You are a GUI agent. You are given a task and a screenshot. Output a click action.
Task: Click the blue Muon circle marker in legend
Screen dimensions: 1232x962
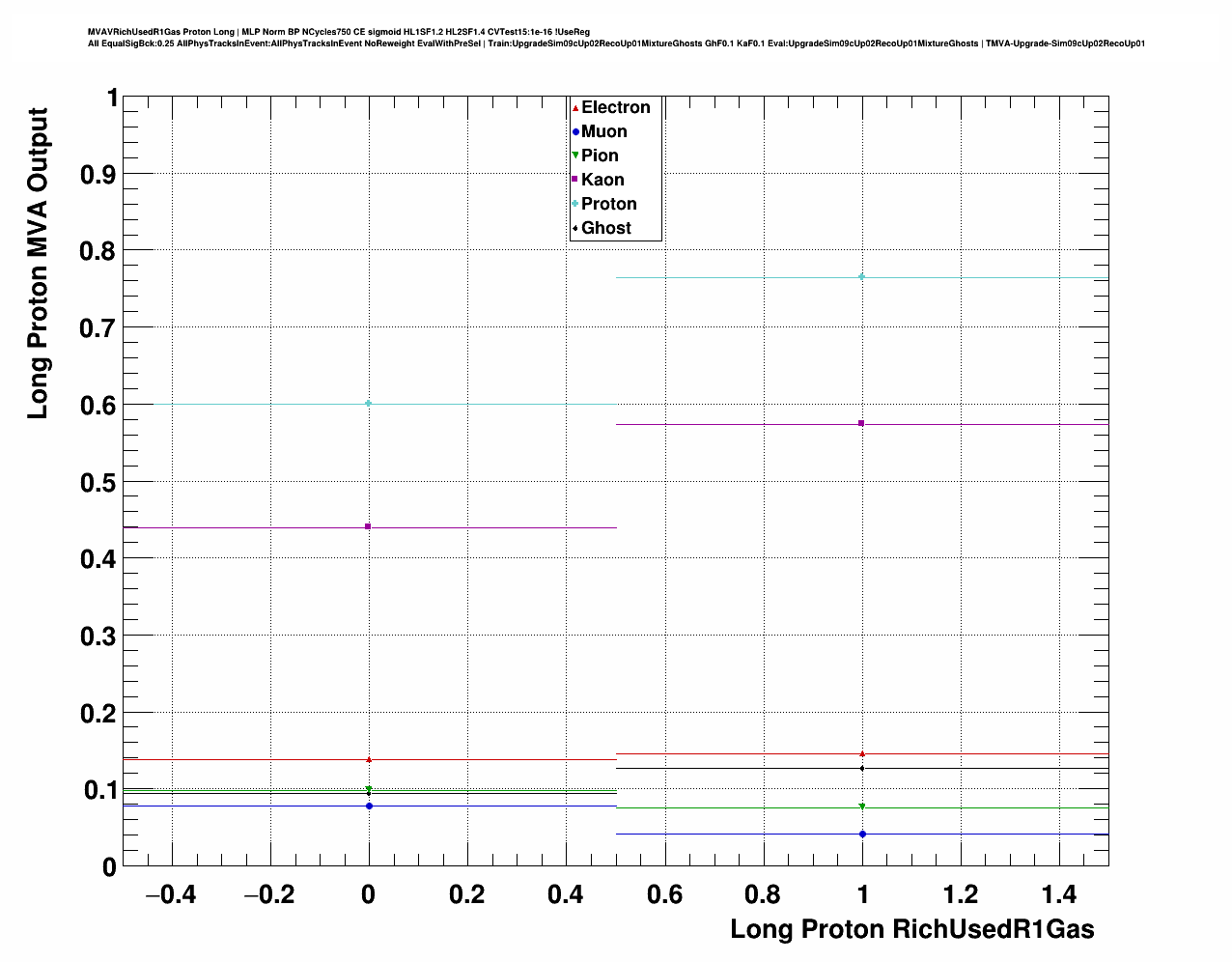click(x=575, y=132)
